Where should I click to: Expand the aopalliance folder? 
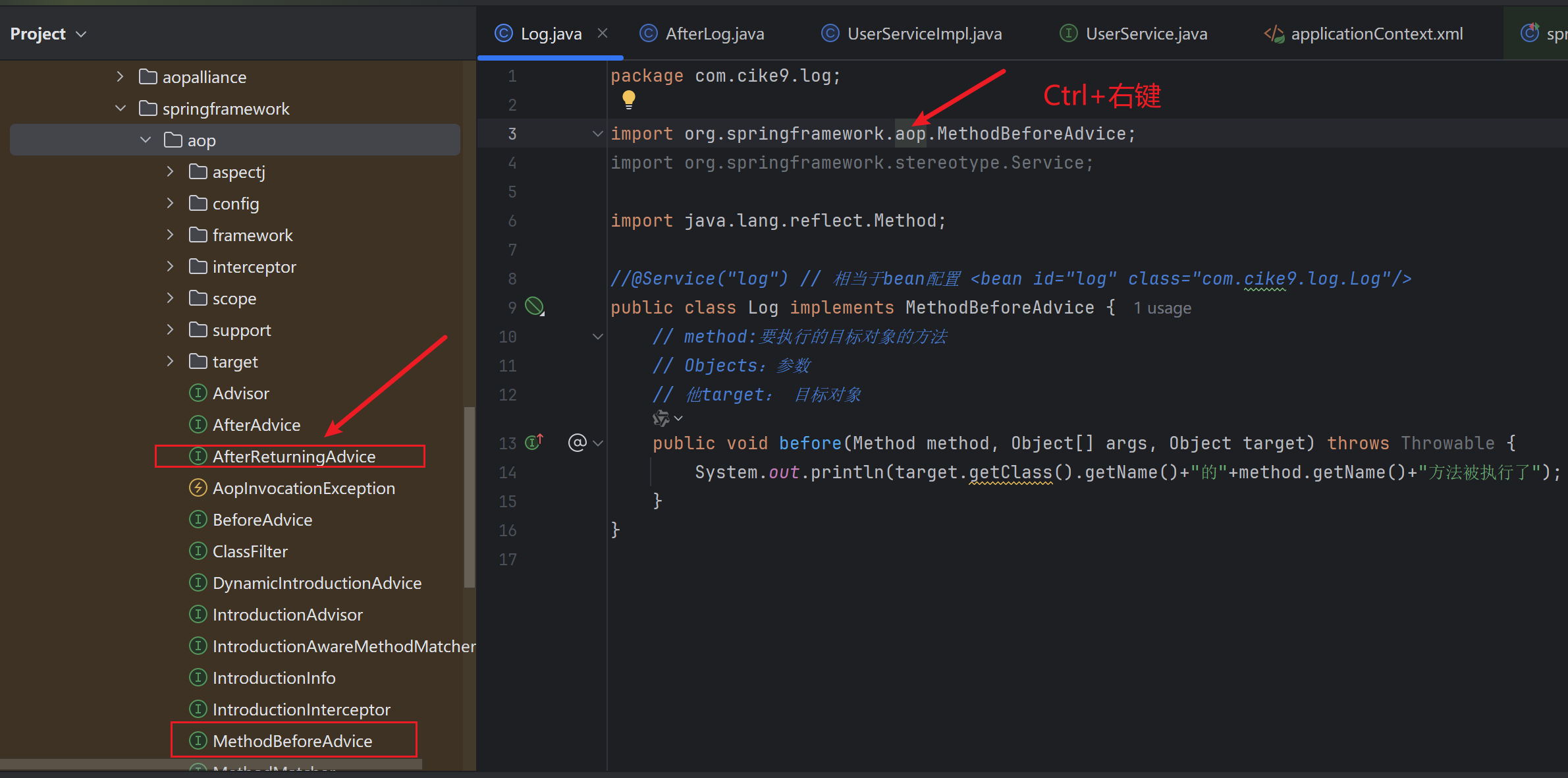120,76
